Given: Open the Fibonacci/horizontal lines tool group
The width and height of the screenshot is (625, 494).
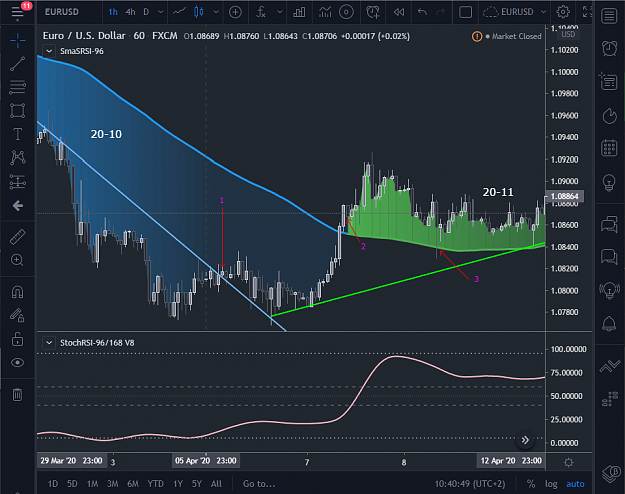Looking at the screenshot, I should point(18,87).
